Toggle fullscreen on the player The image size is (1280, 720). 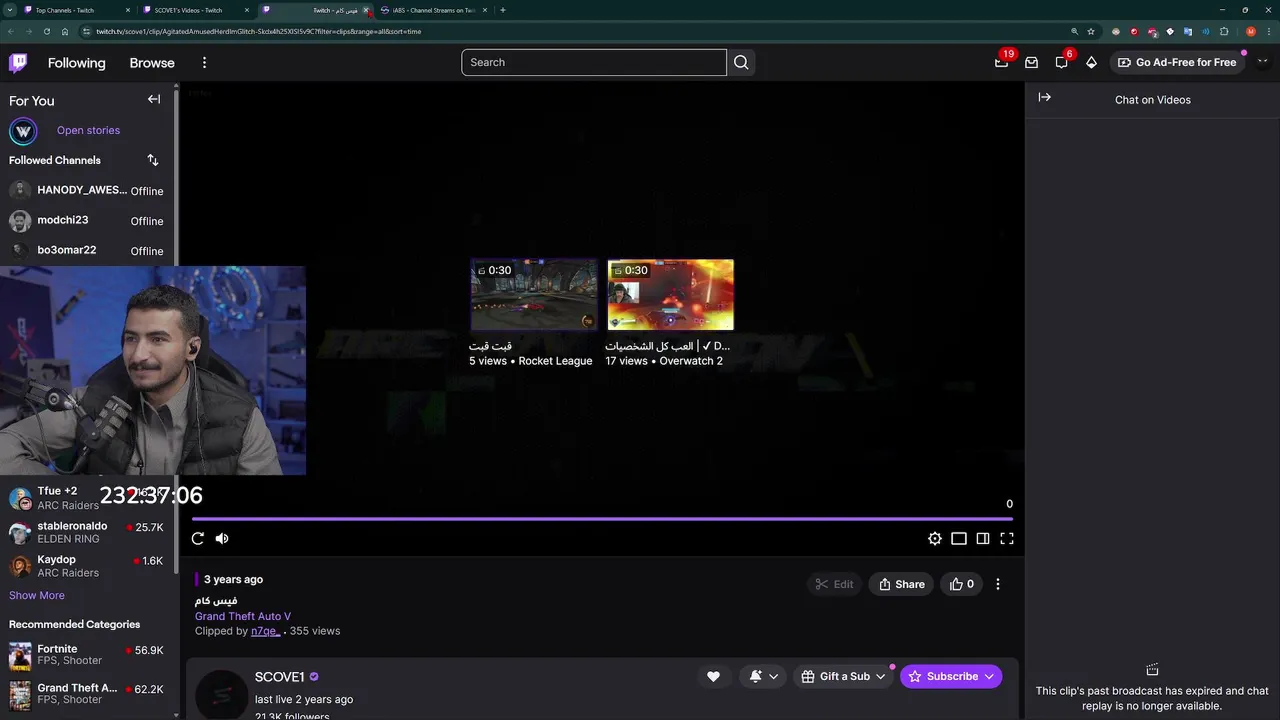coord(1007,538)
